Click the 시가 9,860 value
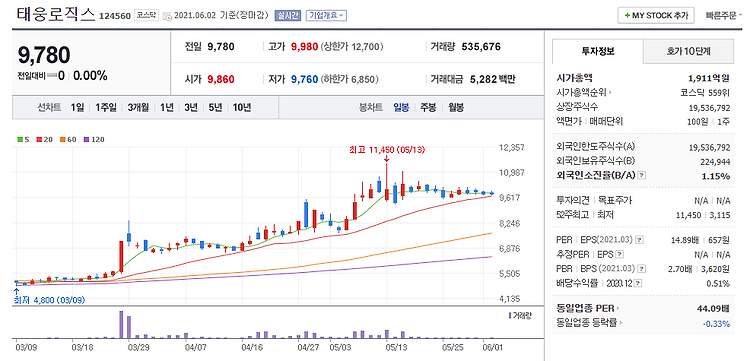750x361 pixels. (221, 79)
